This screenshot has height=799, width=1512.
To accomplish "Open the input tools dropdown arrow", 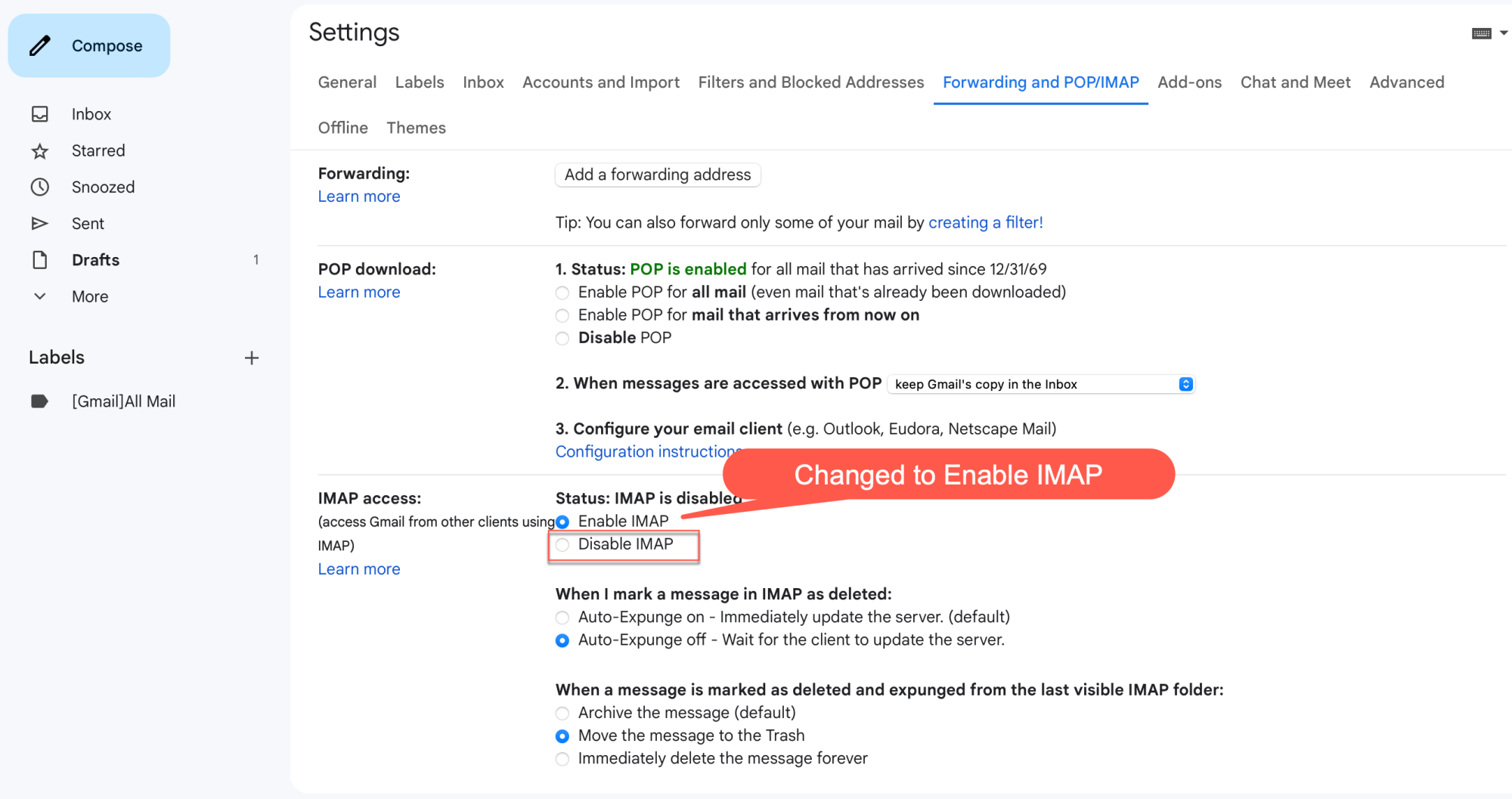I will [x=1504, y=33].
